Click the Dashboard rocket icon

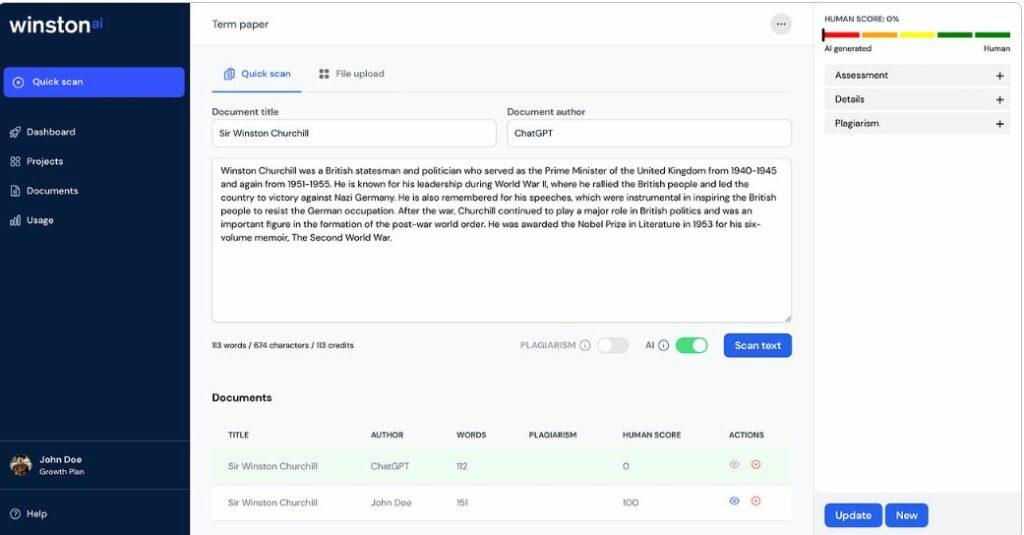[x=15, y=132]
